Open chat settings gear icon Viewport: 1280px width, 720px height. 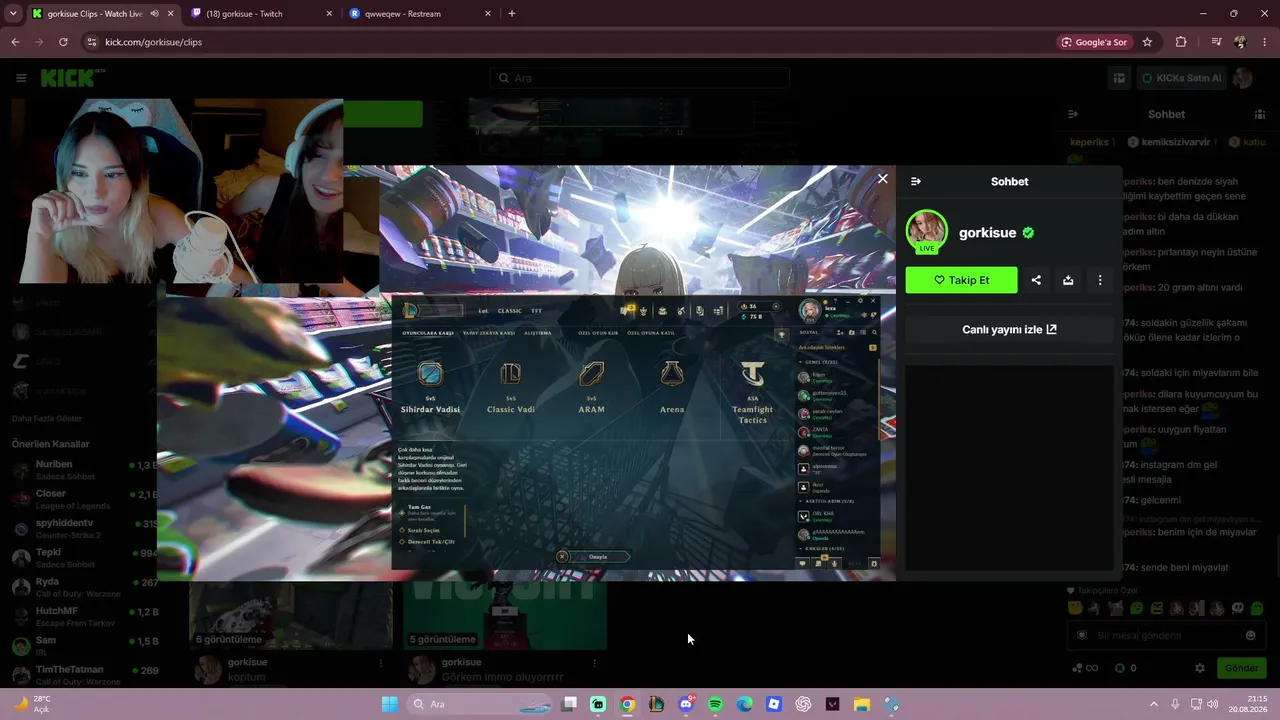coord(1200,668)
